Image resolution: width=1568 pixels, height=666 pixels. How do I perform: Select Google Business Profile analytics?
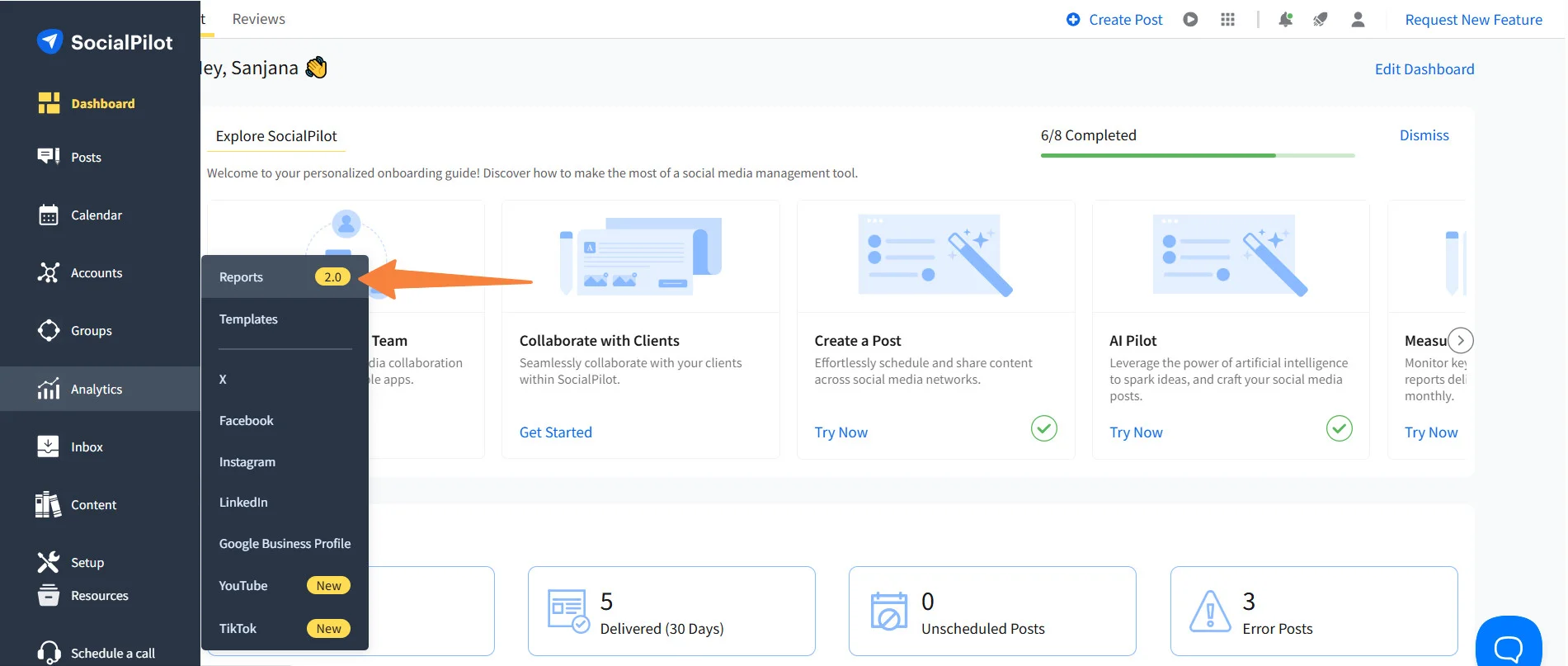coord(285,543)
